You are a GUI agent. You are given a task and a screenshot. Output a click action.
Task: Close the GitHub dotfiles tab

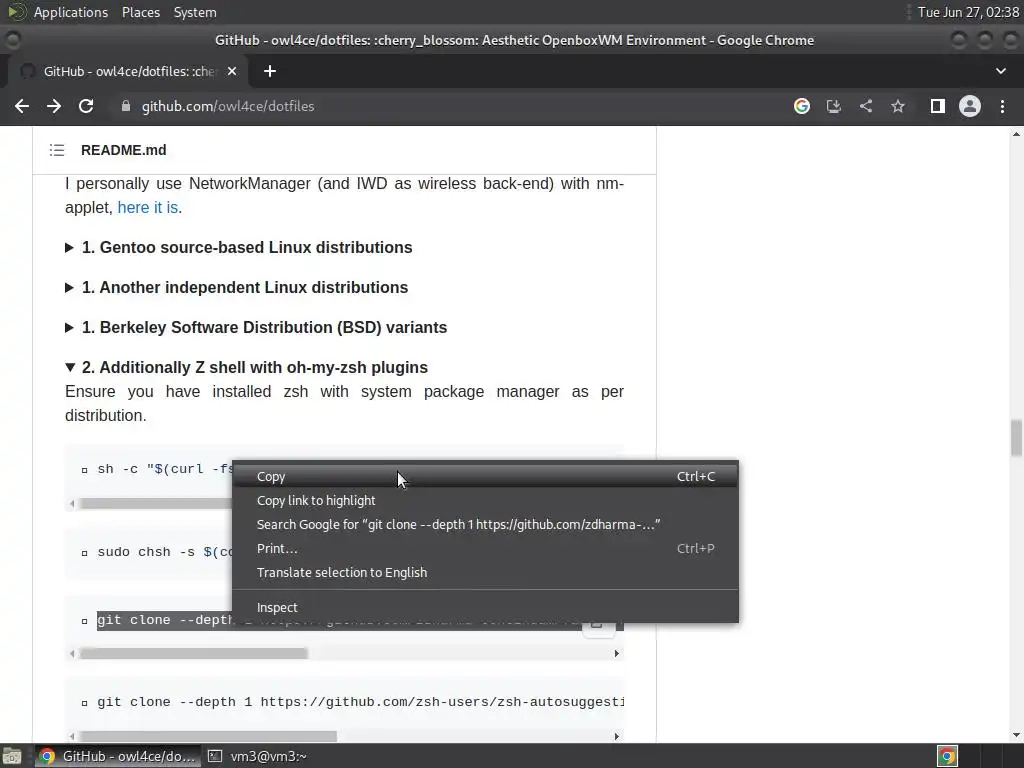coord(232,71)
